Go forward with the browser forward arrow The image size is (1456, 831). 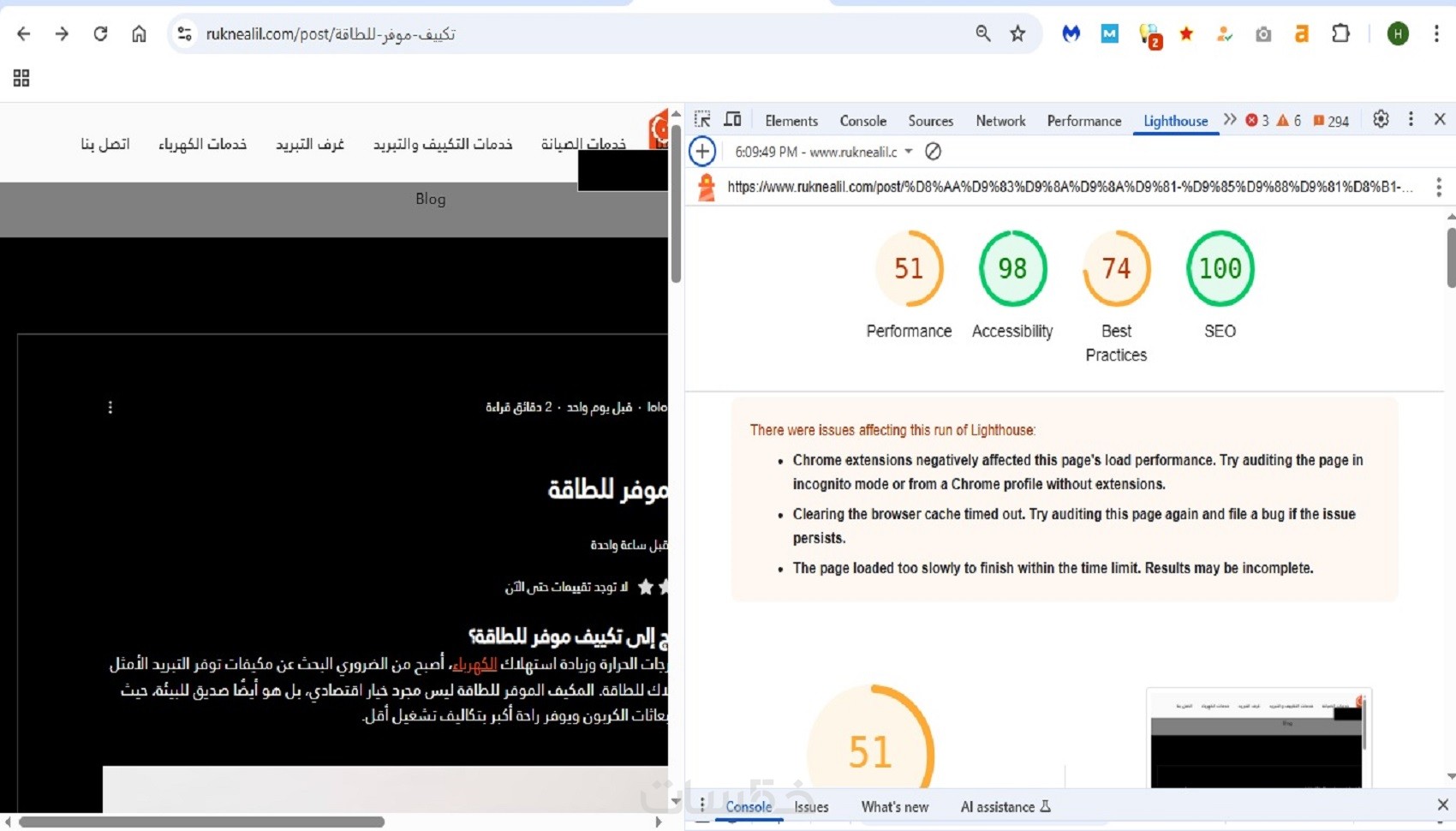62,33
